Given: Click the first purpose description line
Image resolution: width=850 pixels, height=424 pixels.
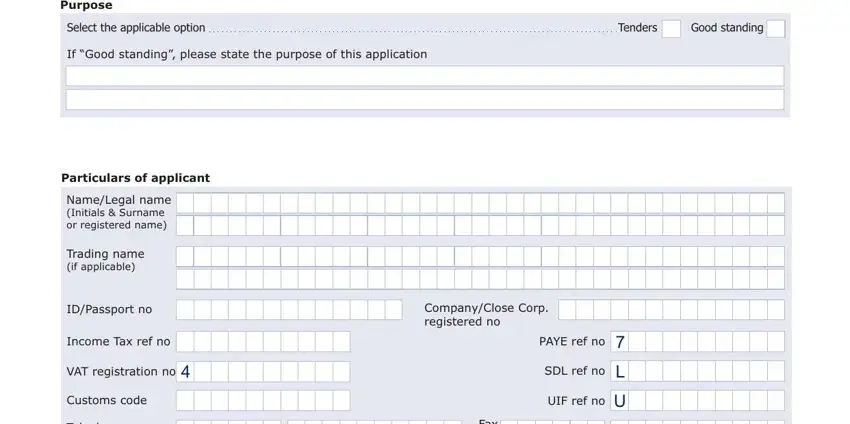Looking at the screenshot, I should tap(425, 76).
